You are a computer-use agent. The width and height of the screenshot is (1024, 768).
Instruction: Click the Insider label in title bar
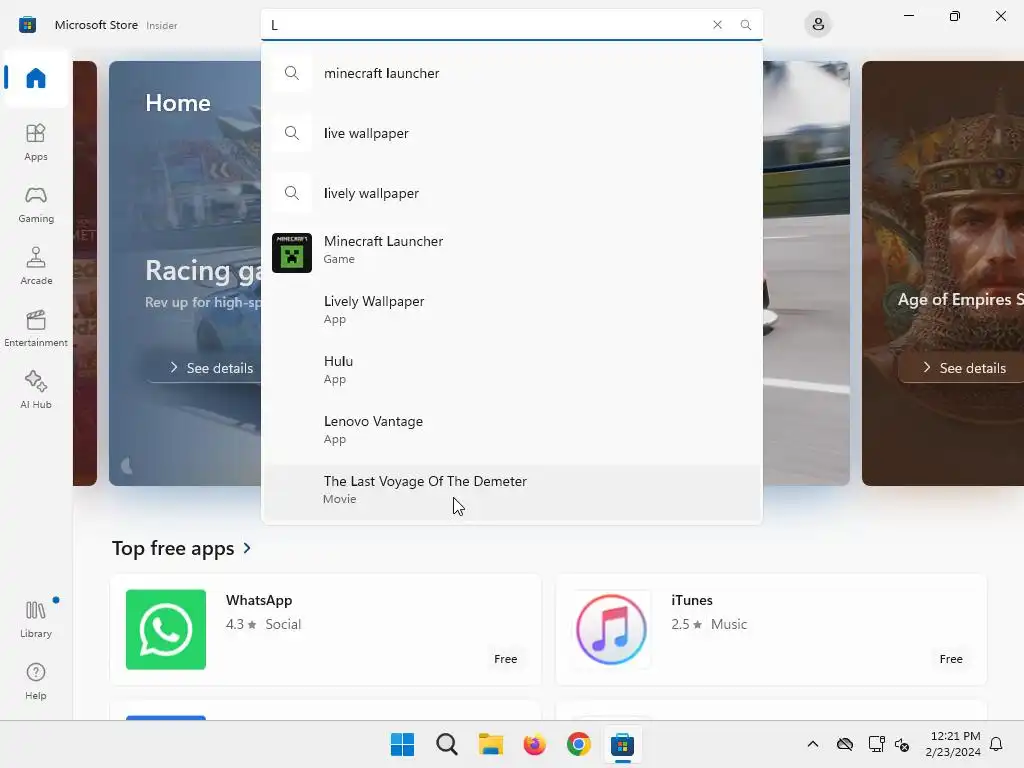coord(161,25)
